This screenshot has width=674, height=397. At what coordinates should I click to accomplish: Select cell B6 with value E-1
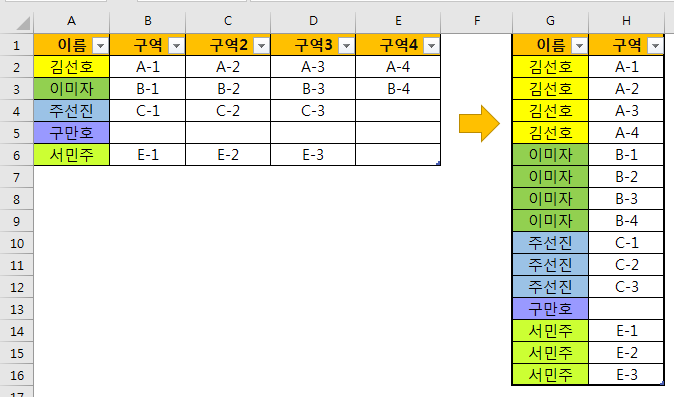147,155
